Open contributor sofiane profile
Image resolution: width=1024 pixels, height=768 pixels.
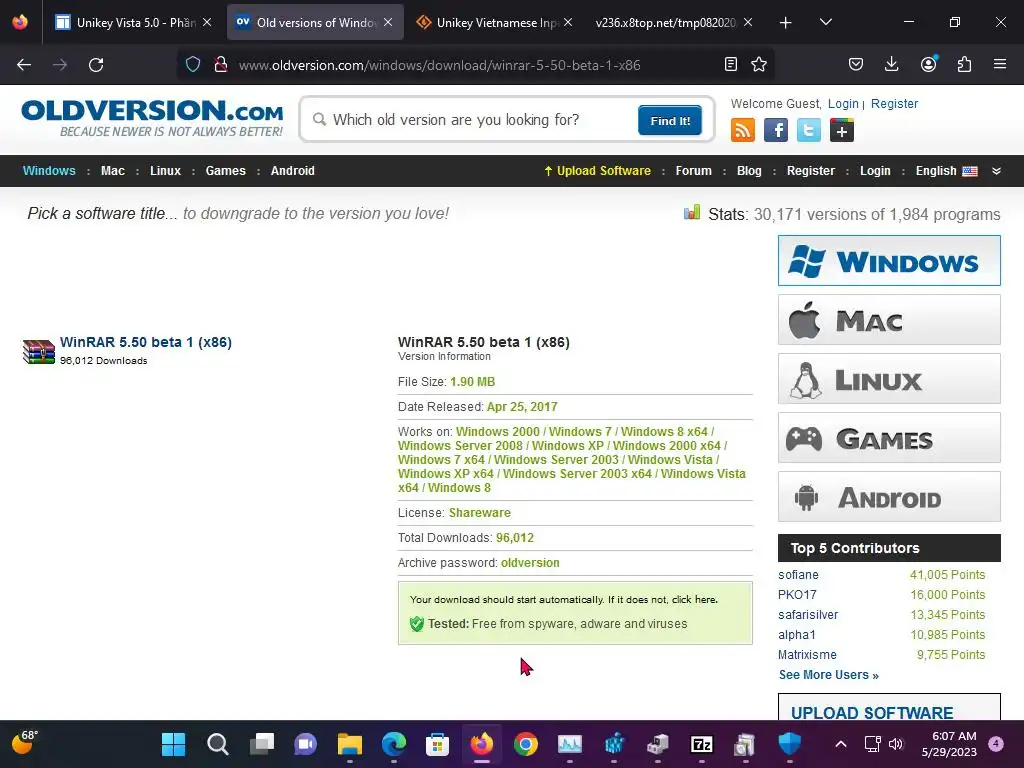coord(798,575)
